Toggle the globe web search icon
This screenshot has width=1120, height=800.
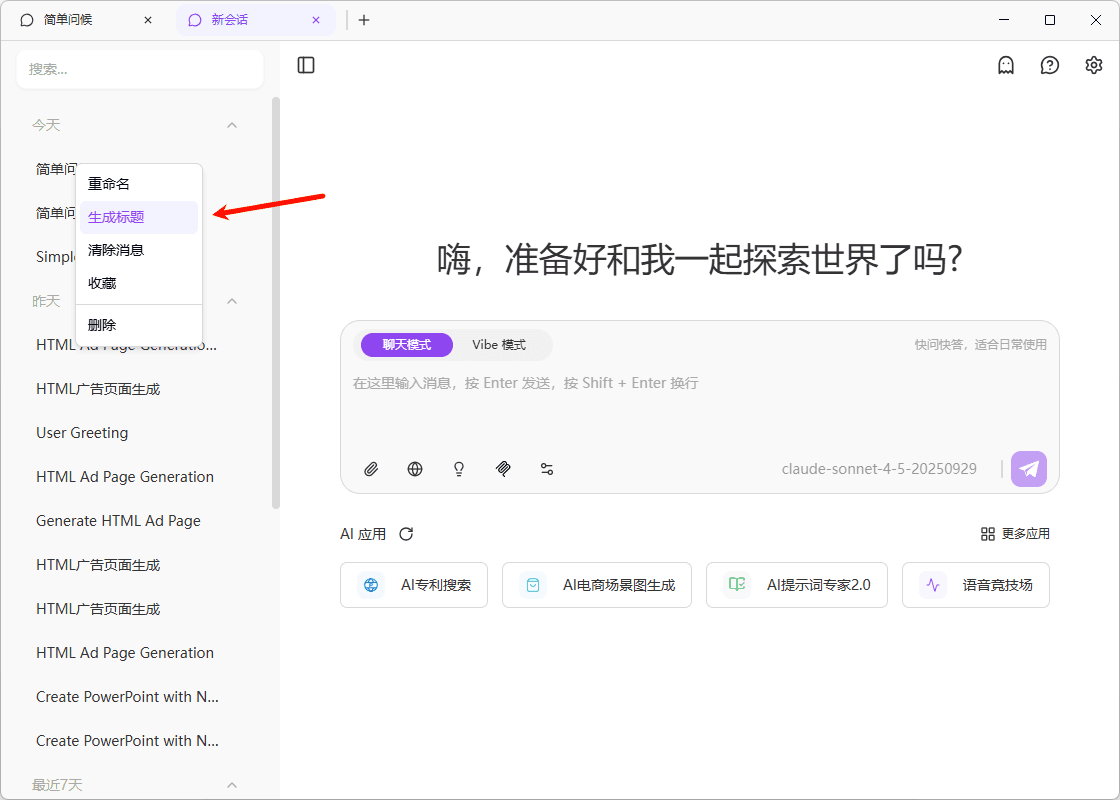[415, 469]
